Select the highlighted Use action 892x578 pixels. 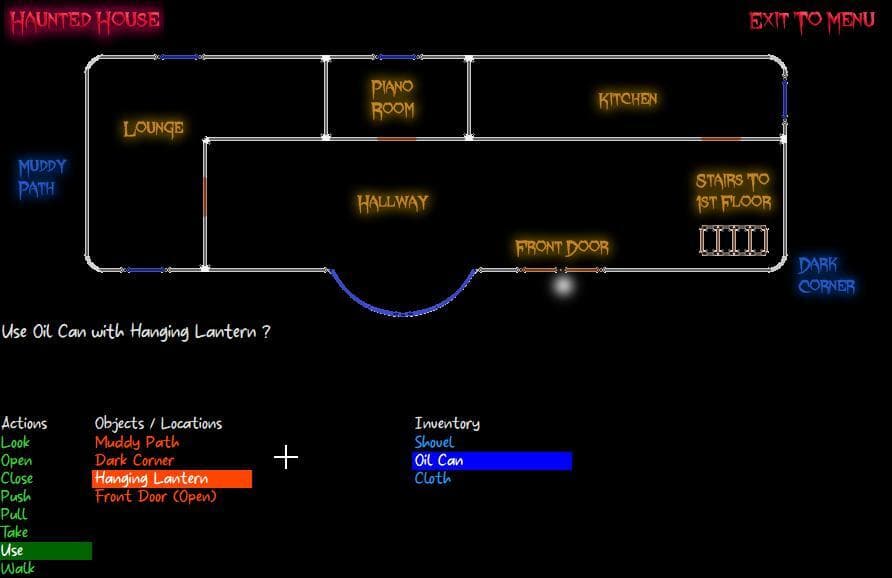(46, 551)
